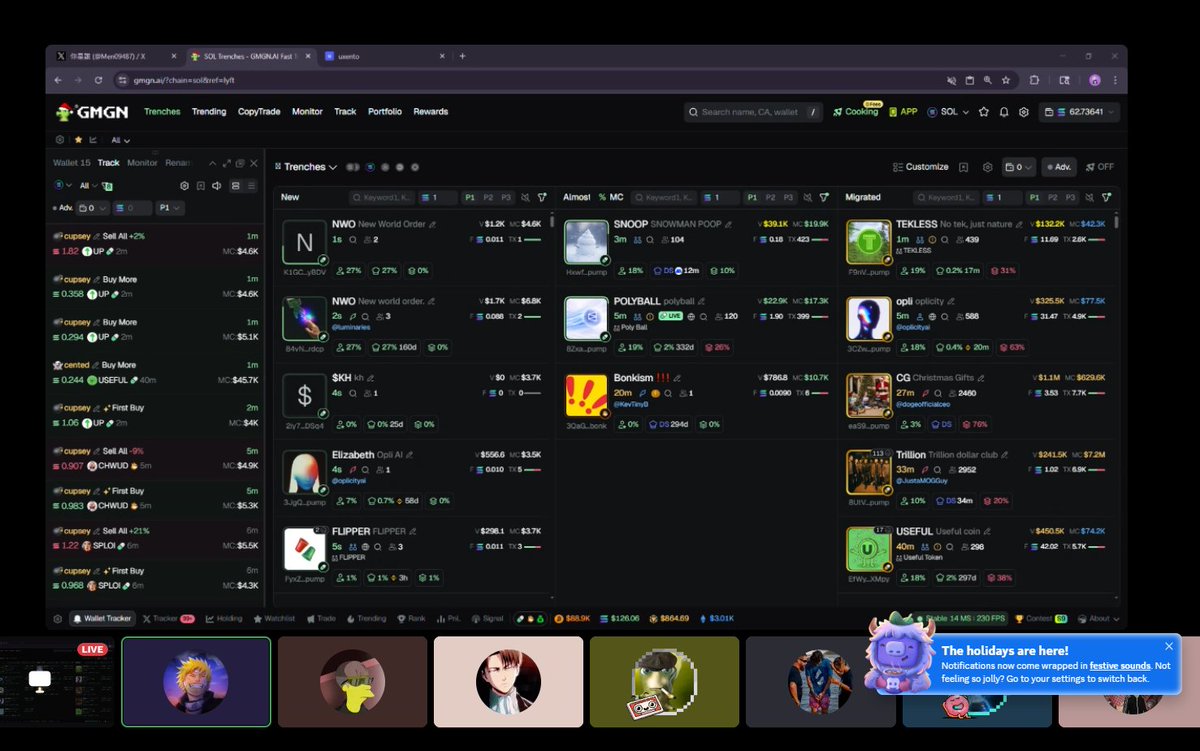Open P1 preset dropdown in wallet panel
This screenshot has height=751, width=1200.
tap(170, 208)
